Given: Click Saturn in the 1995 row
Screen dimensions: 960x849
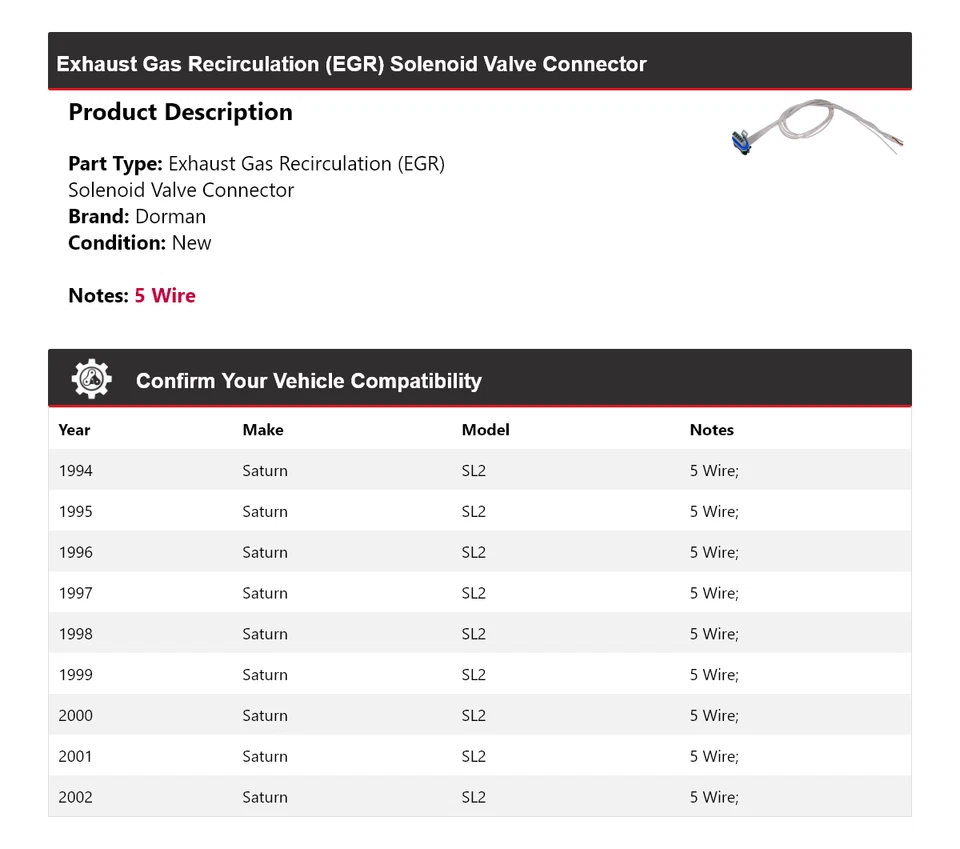Looking at the screenshot, I should pyautogui.click(x=265, y=512).
